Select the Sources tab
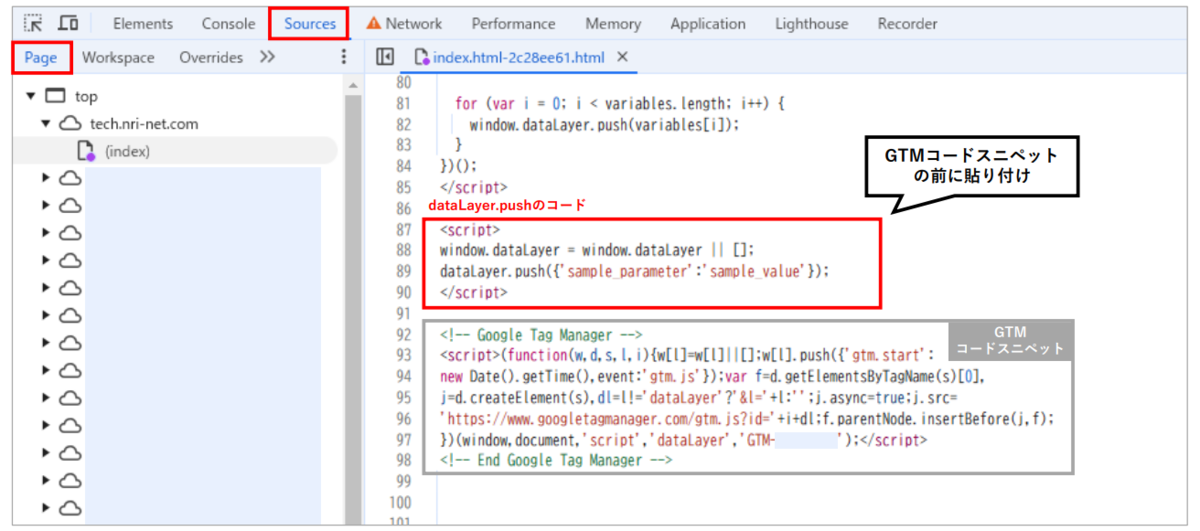Screen dimensions: 1200x531 pos(309,23)
